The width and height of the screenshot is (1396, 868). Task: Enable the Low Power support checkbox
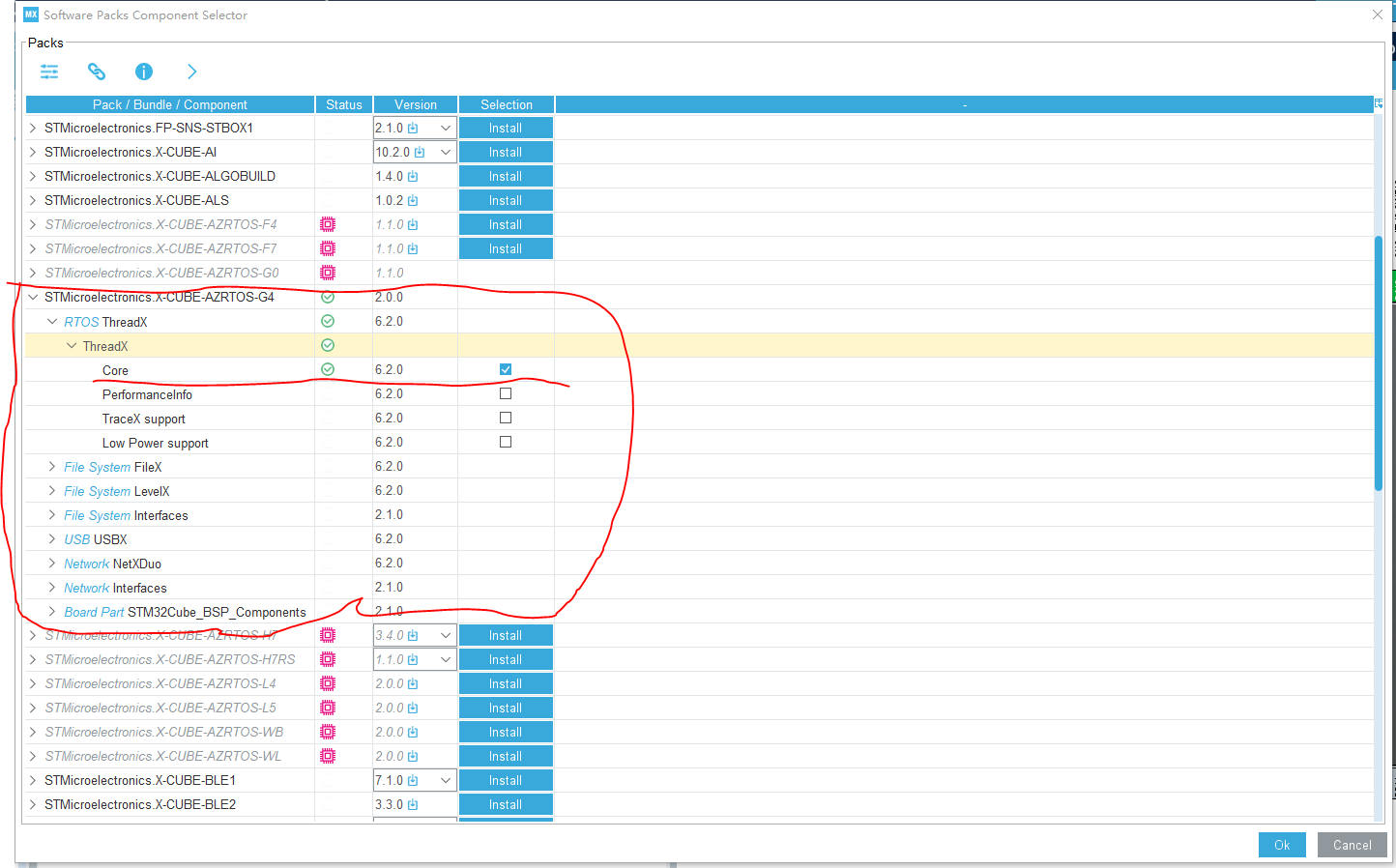[506, 442]
